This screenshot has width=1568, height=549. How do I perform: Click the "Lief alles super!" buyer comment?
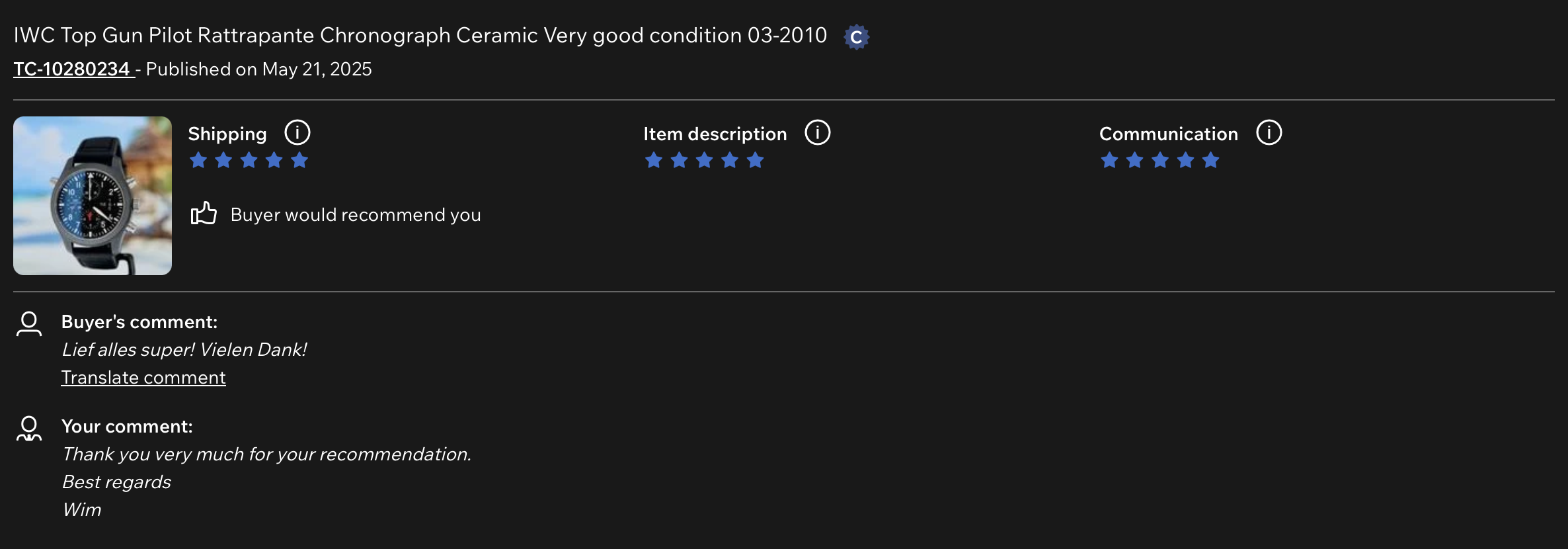coord(184,350)
